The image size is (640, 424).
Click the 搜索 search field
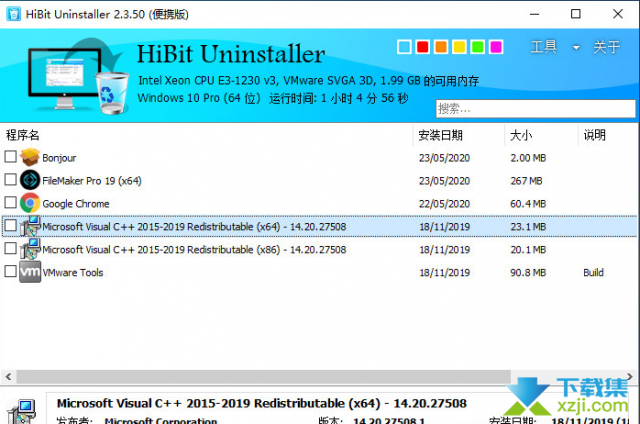click(536, 109)
